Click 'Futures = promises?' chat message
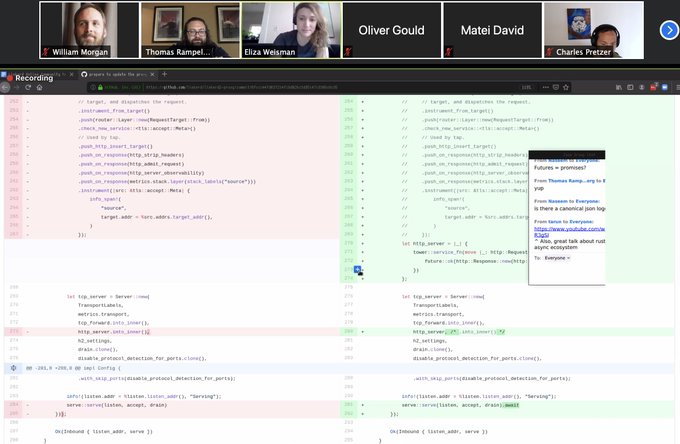This screenshot has width=680, height=444. 560,168
